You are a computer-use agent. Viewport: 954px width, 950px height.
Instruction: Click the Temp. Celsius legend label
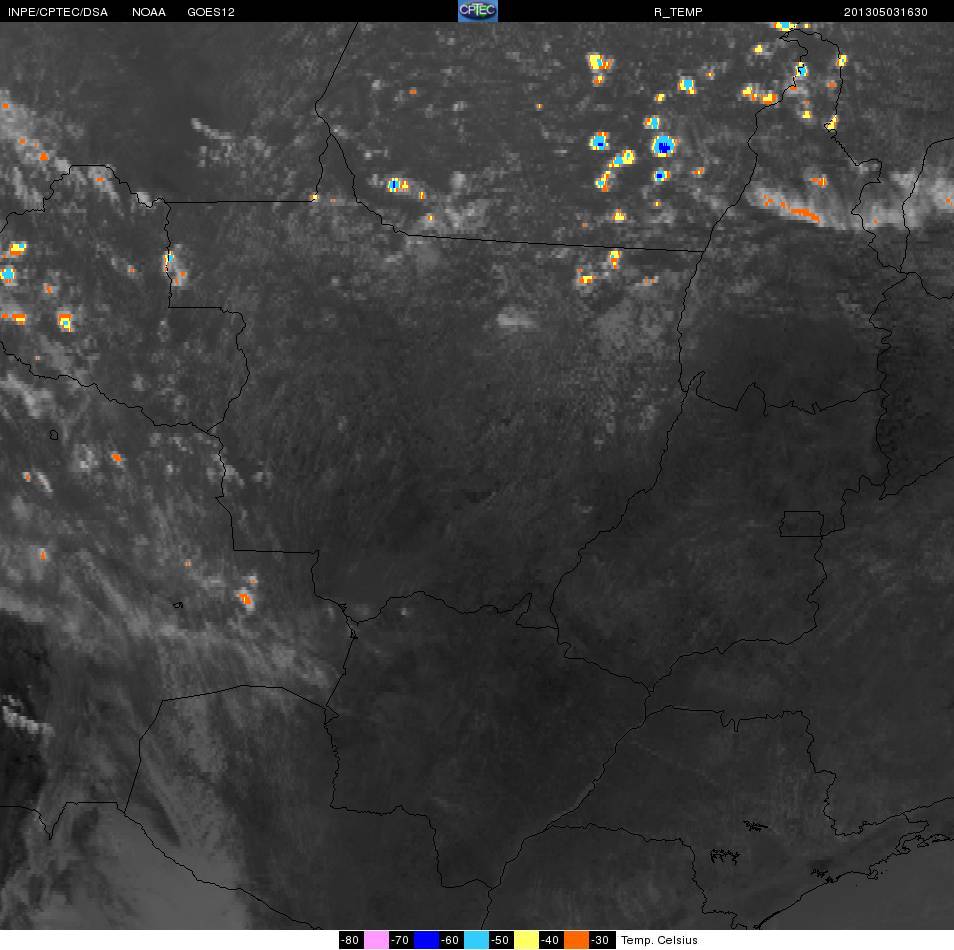[x=659, y=940]
